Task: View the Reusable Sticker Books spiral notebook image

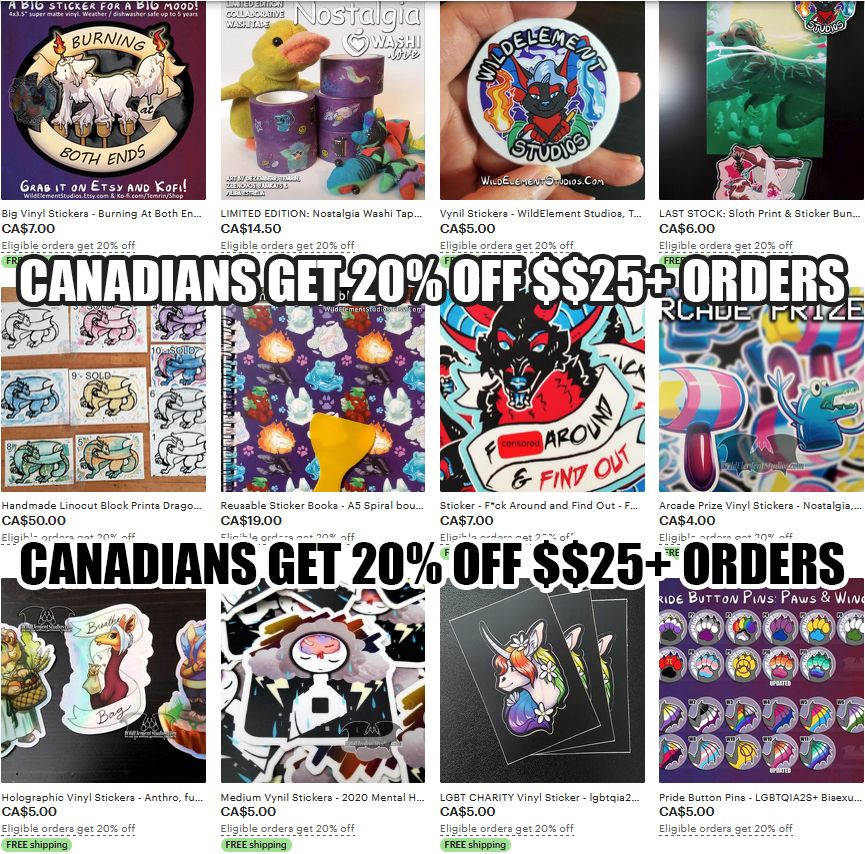Action: point(323,396)
